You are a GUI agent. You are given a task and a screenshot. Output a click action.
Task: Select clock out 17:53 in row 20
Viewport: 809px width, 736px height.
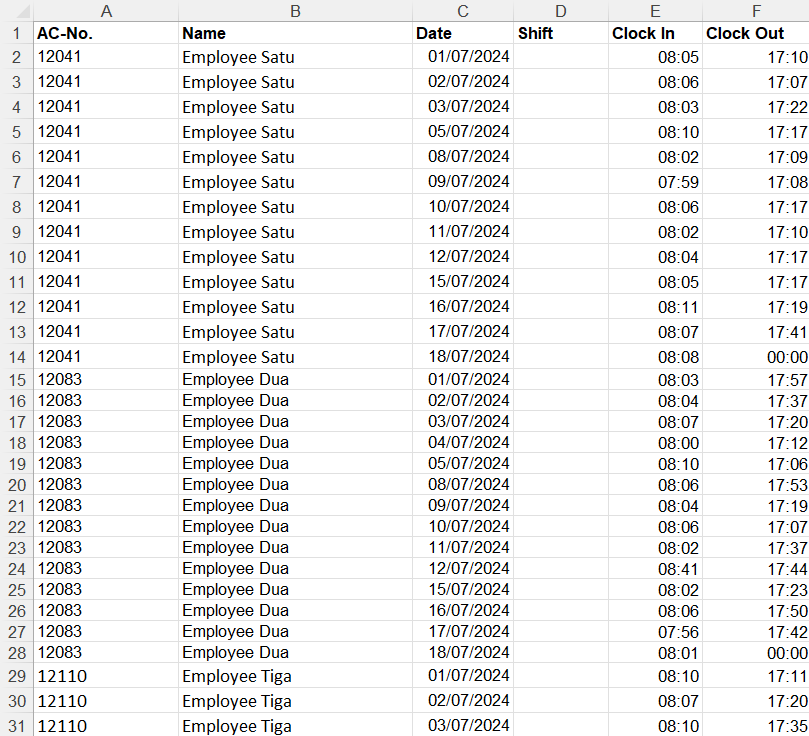(x=756, y=484)
